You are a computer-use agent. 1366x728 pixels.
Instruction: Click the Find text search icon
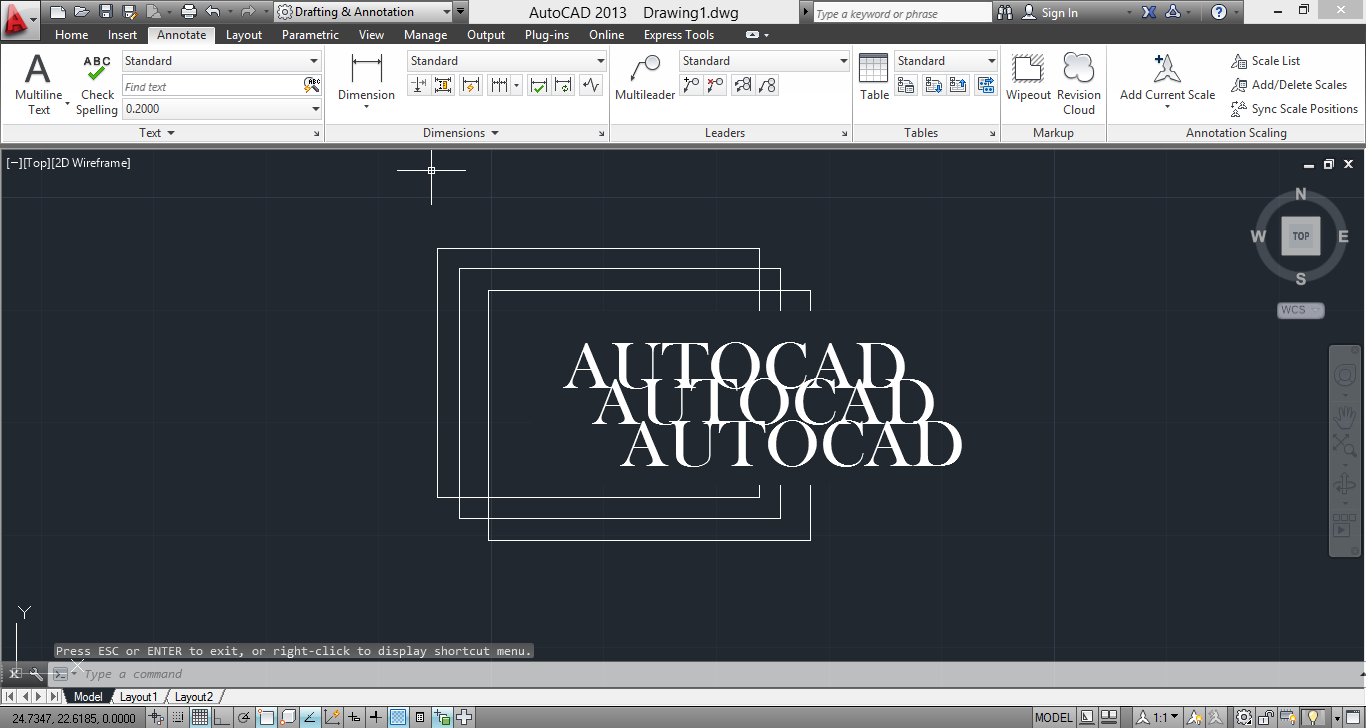[x=312, y=86]
